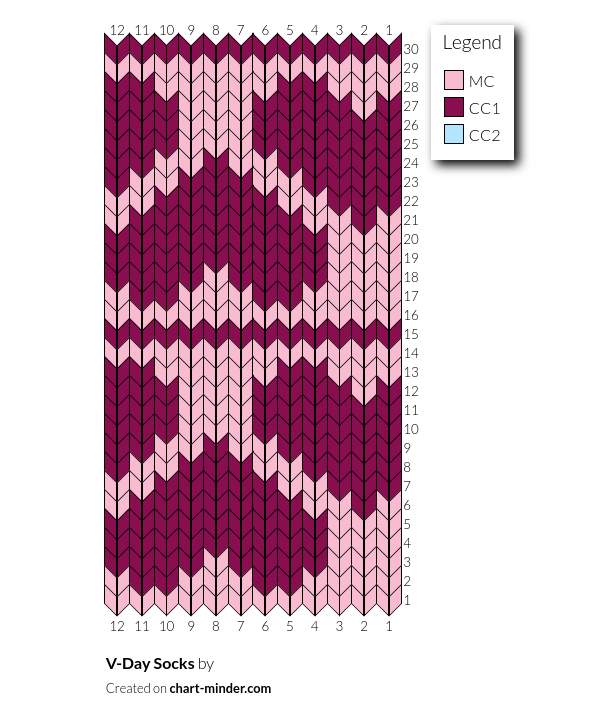The height and width of the screenshot is (719, 604).
Task: Click row number 8 label
Action: click(x=407, y=467)
